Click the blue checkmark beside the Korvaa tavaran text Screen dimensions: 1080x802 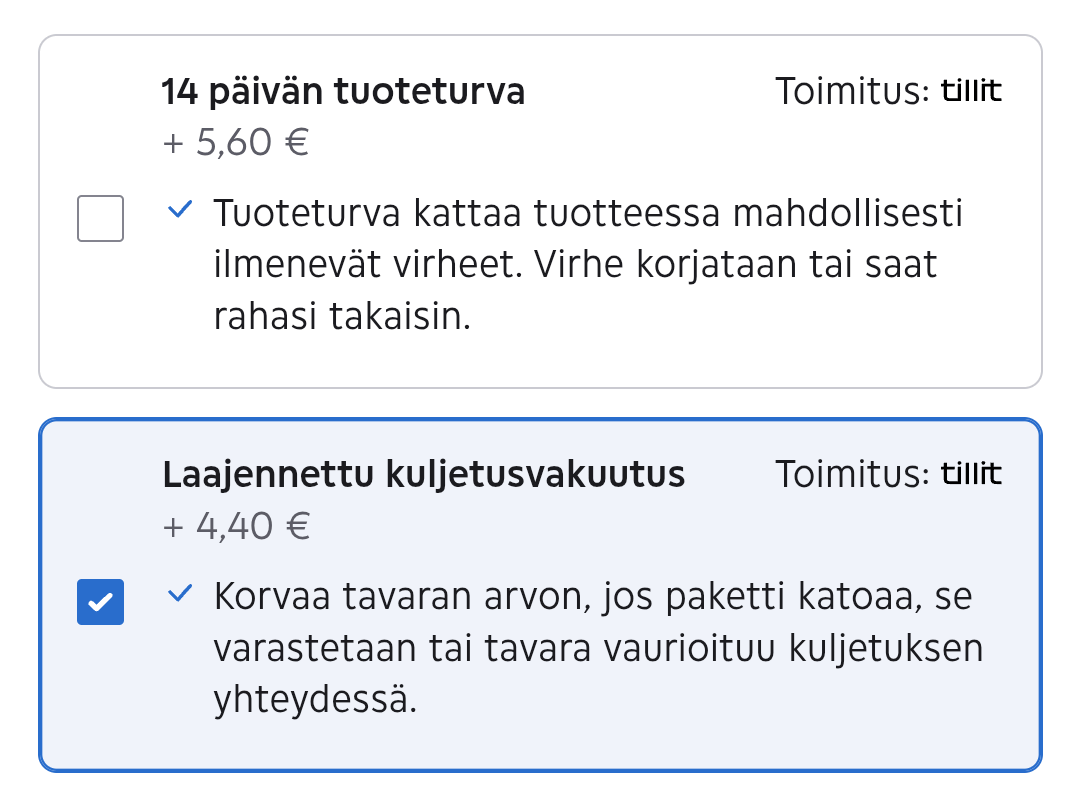click(180, 594)
